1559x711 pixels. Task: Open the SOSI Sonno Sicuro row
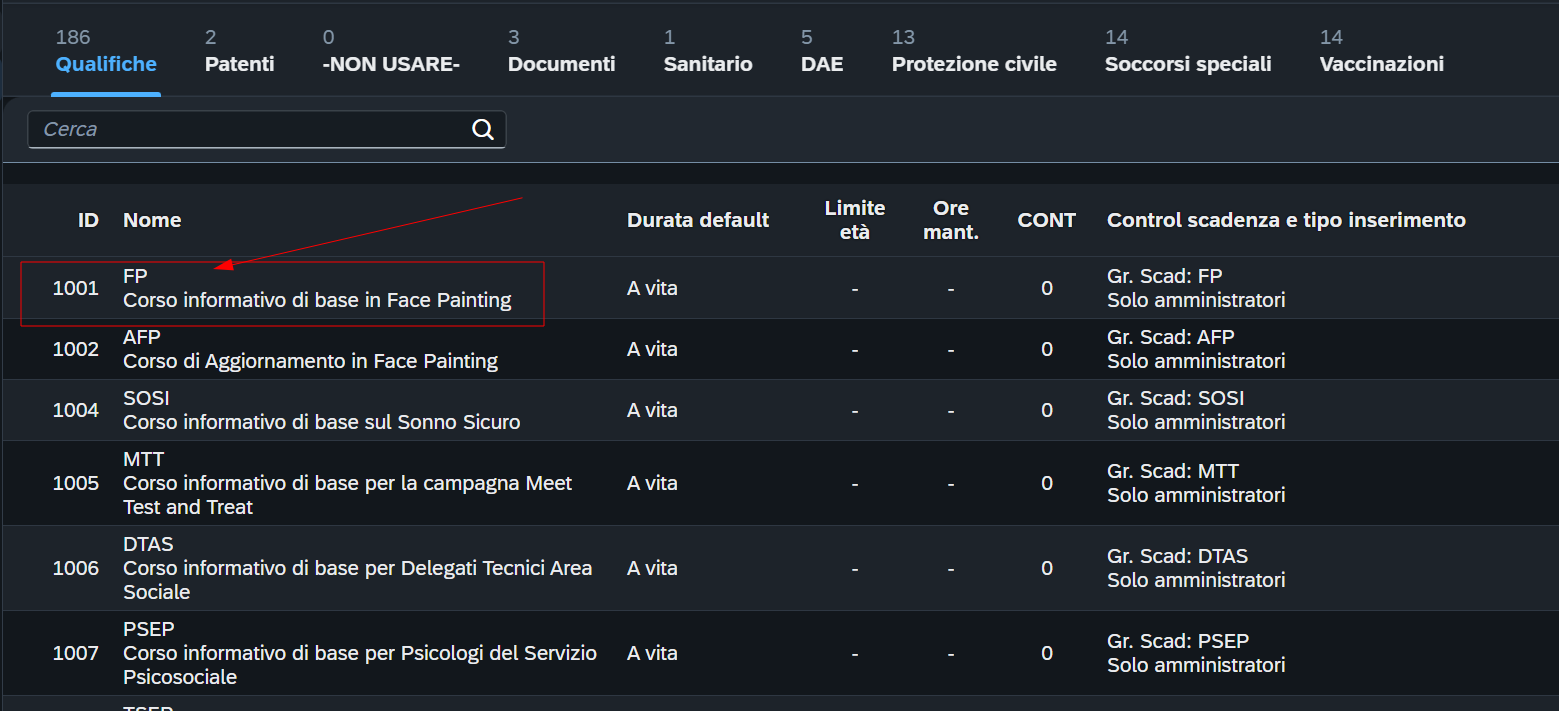780,410
